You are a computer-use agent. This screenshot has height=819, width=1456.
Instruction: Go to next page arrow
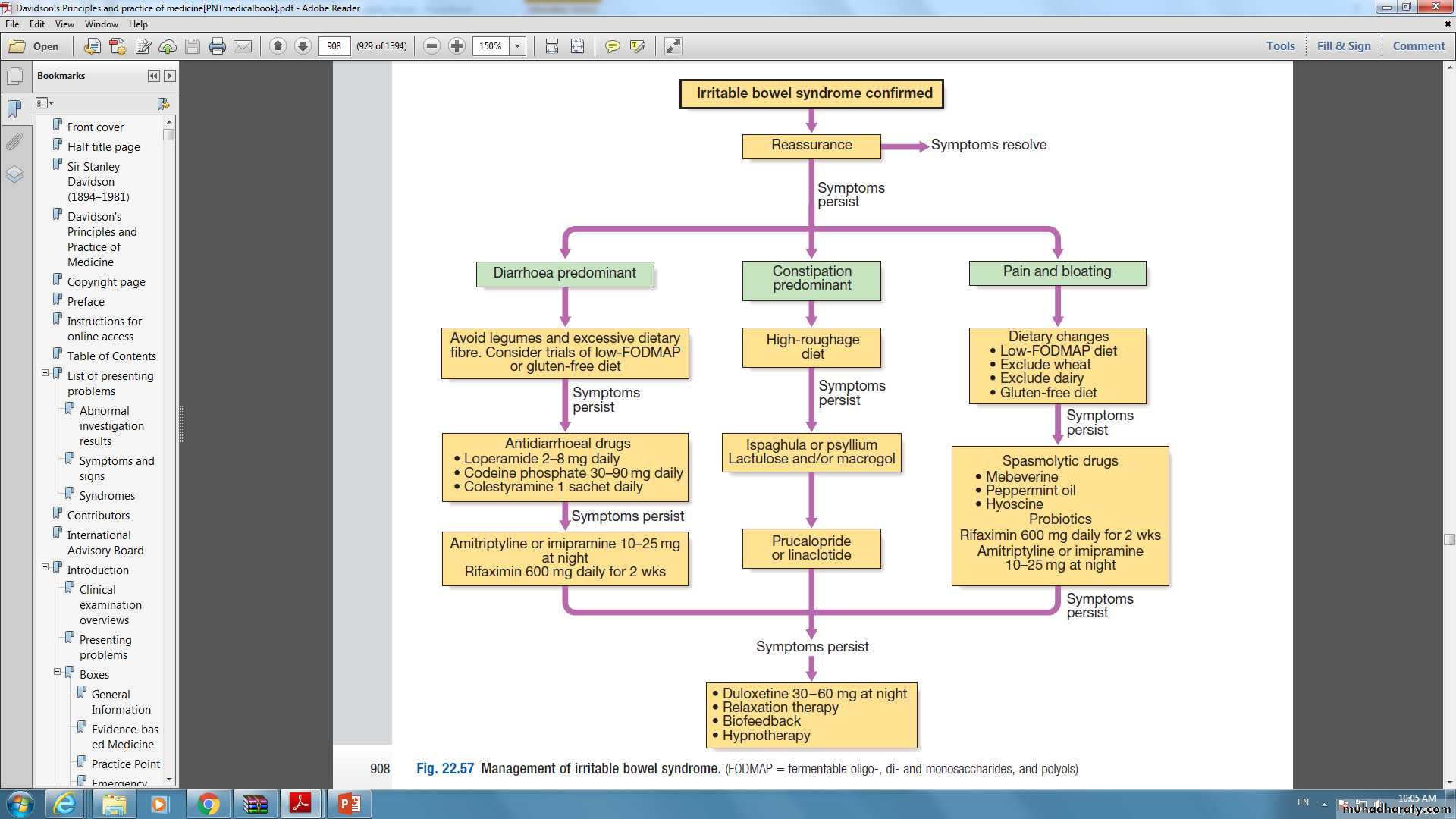tap(303, 46)
